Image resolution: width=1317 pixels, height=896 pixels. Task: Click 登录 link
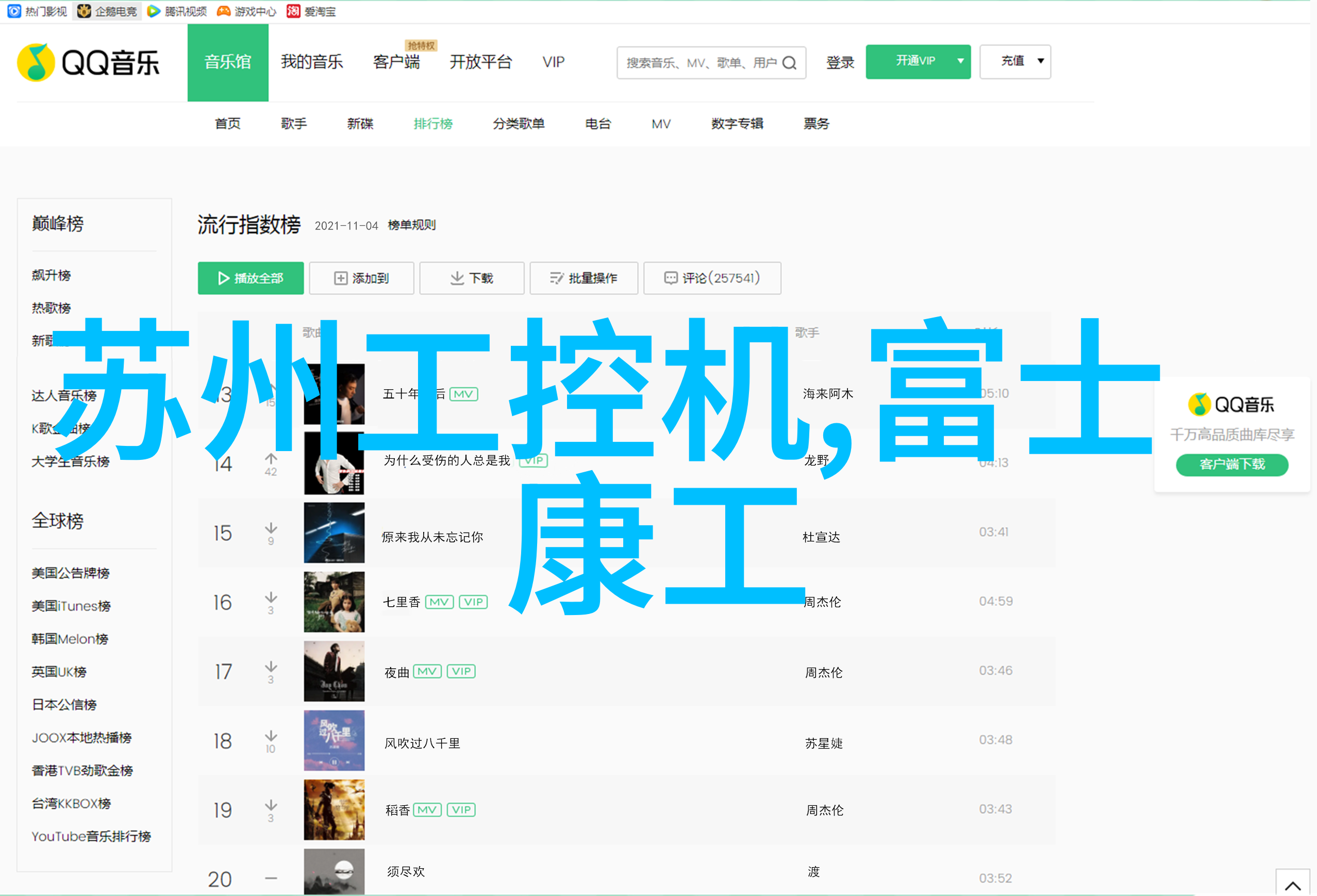click(840, 62)
